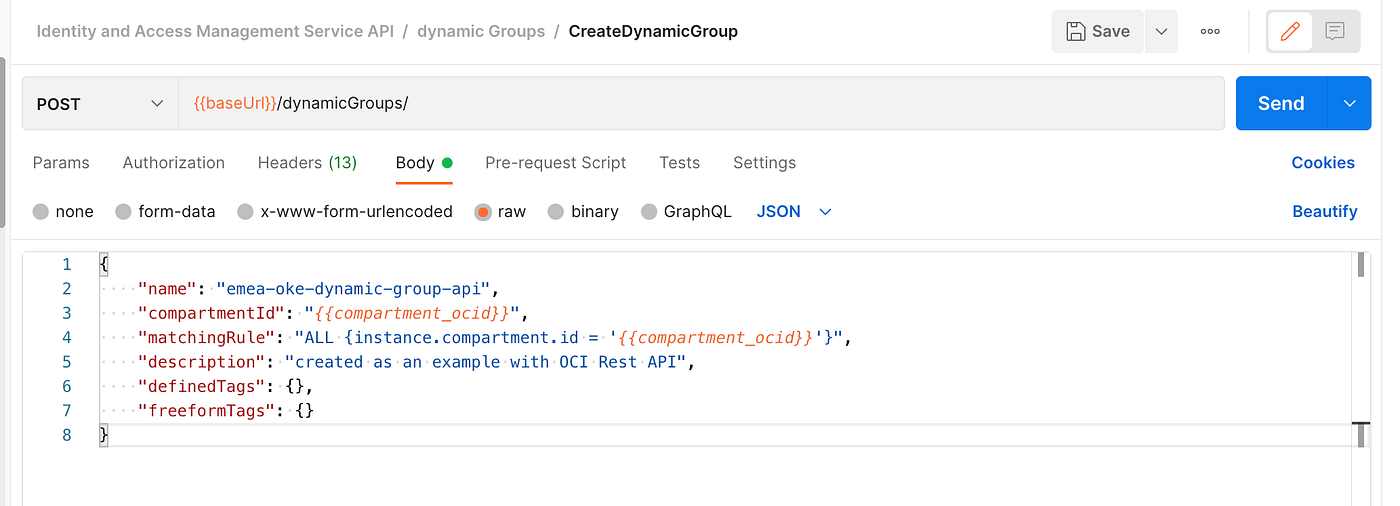This screenshot has width=1400, height=506.
Task: Click the Cookies link
Action: pyautogui.click(x=1323, y=163)
